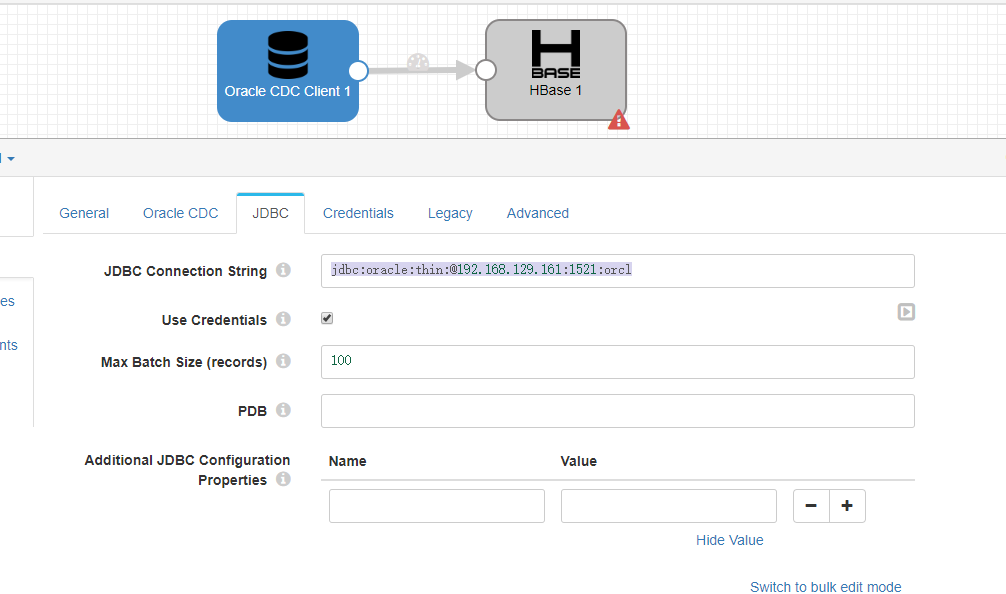Click the Max Batch Size info icon

pos(283,361)
